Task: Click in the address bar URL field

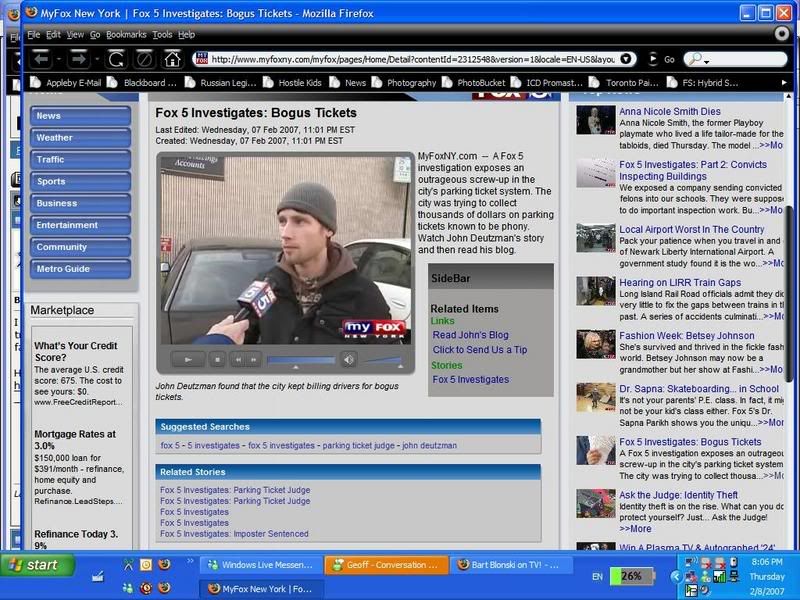Action: pyautogui.click(x=413, y=59)
